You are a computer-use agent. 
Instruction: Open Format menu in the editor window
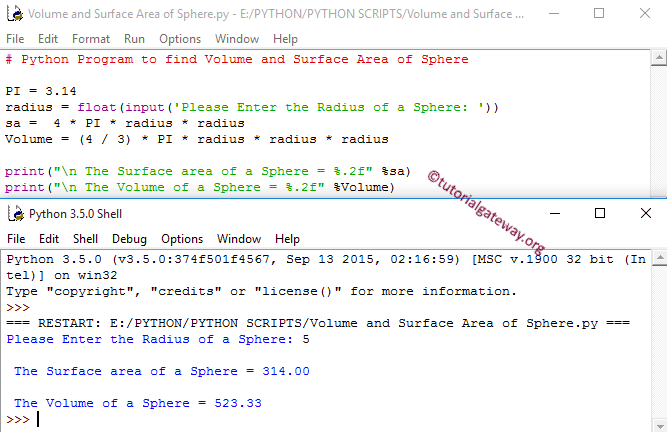pyautogui.click(x=91, y=39)
